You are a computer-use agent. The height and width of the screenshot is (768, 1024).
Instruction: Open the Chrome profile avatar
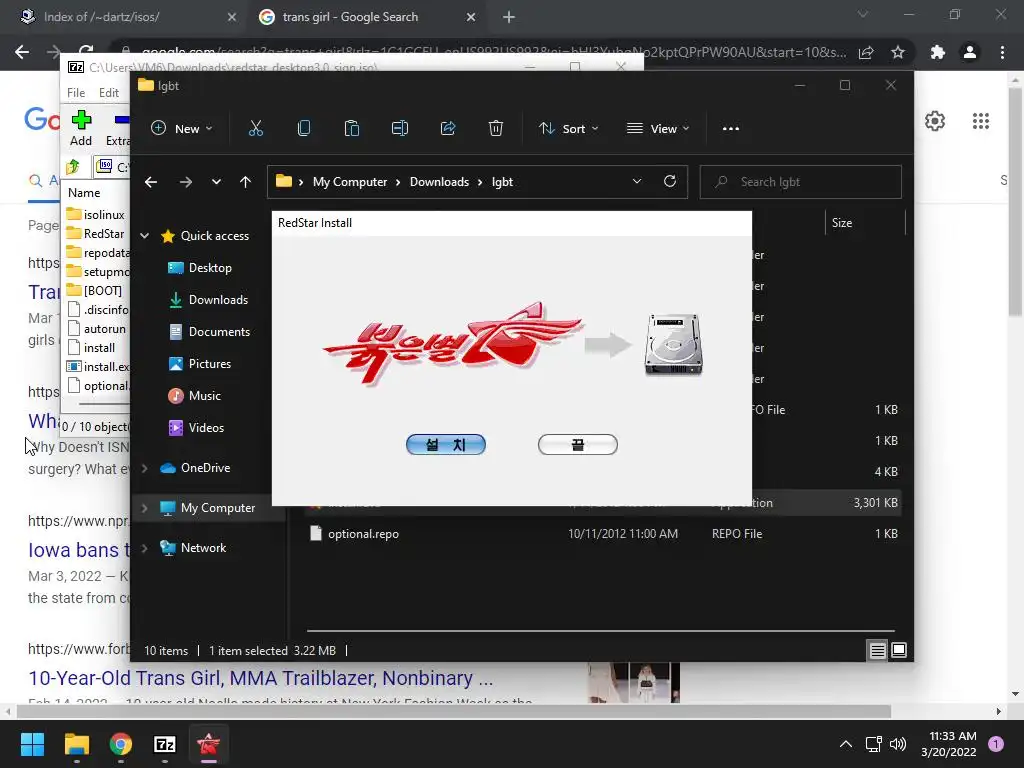pyautogui.click(x=970, y=52)
